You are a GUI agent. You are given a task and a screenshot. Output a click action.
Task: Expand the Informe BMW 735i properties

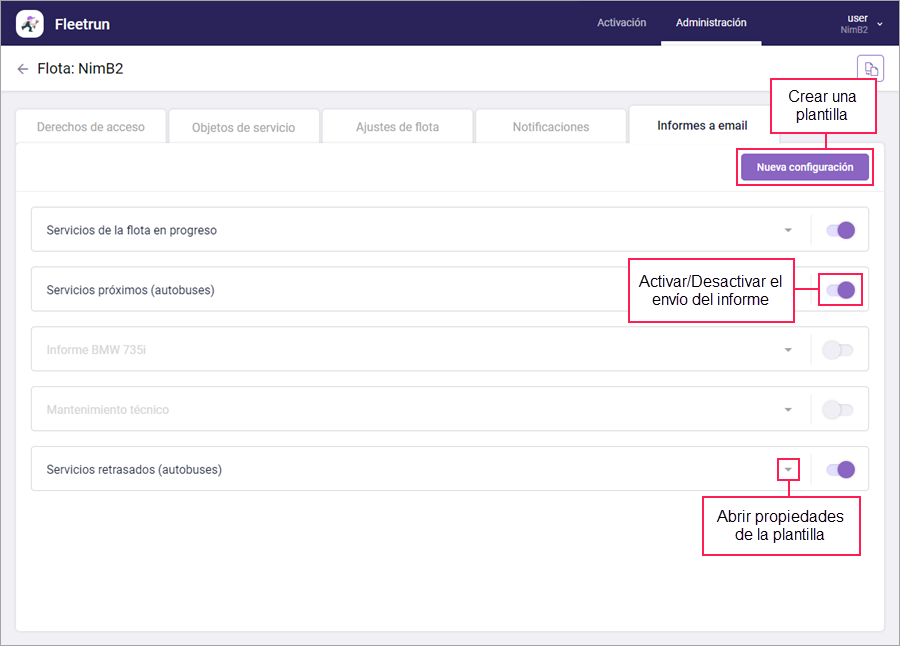pos(788,350)
